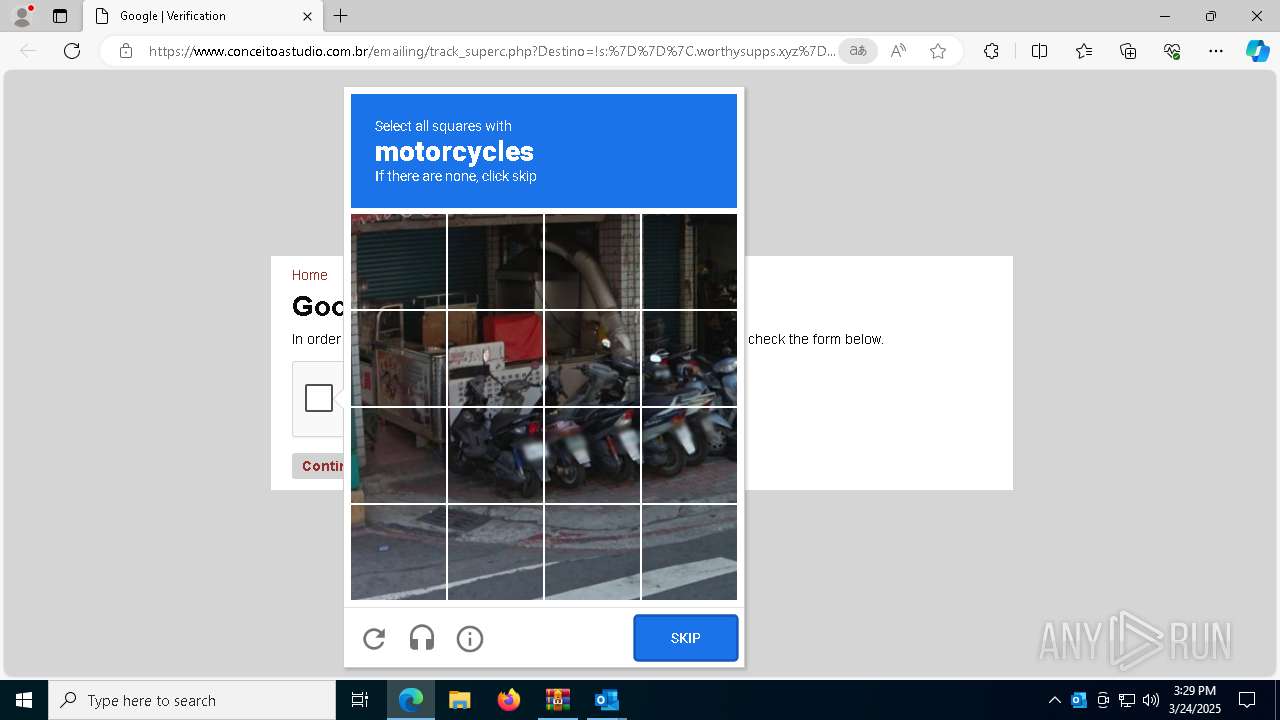Add this page to favorites
This screenshot has height=720, width=1280.
[938, 51]
